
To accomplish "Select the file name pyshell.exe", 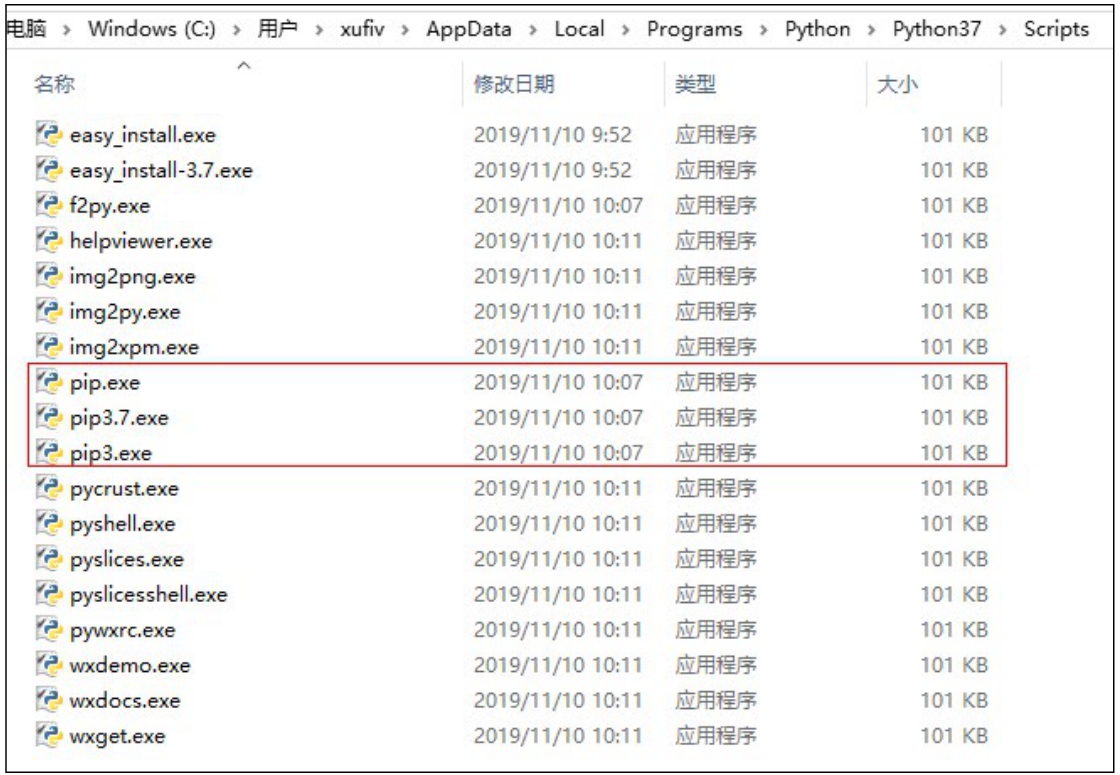I will (123, 524).
